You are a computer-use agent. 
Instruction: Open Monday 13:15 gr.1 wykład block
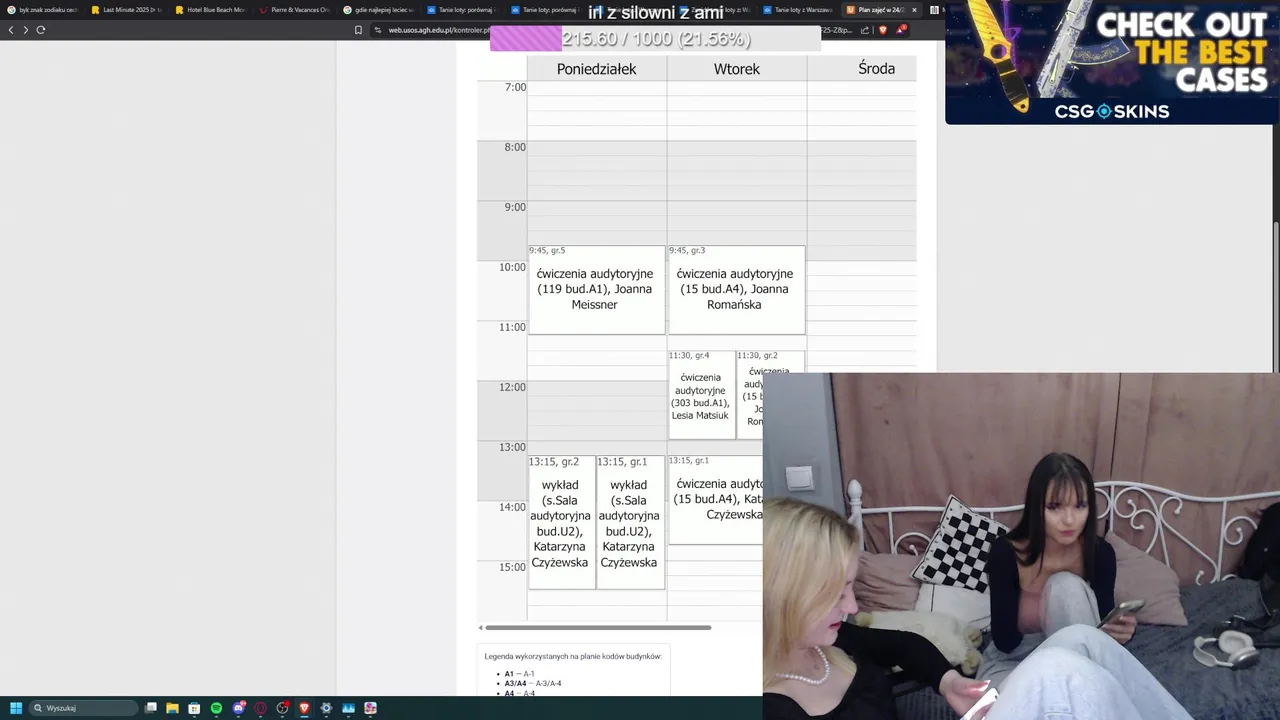click(630, 522)
